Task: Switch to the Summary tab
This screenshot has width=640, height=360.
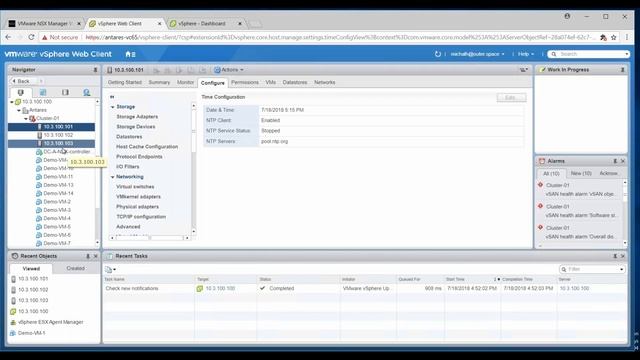Action: point(159,82)
